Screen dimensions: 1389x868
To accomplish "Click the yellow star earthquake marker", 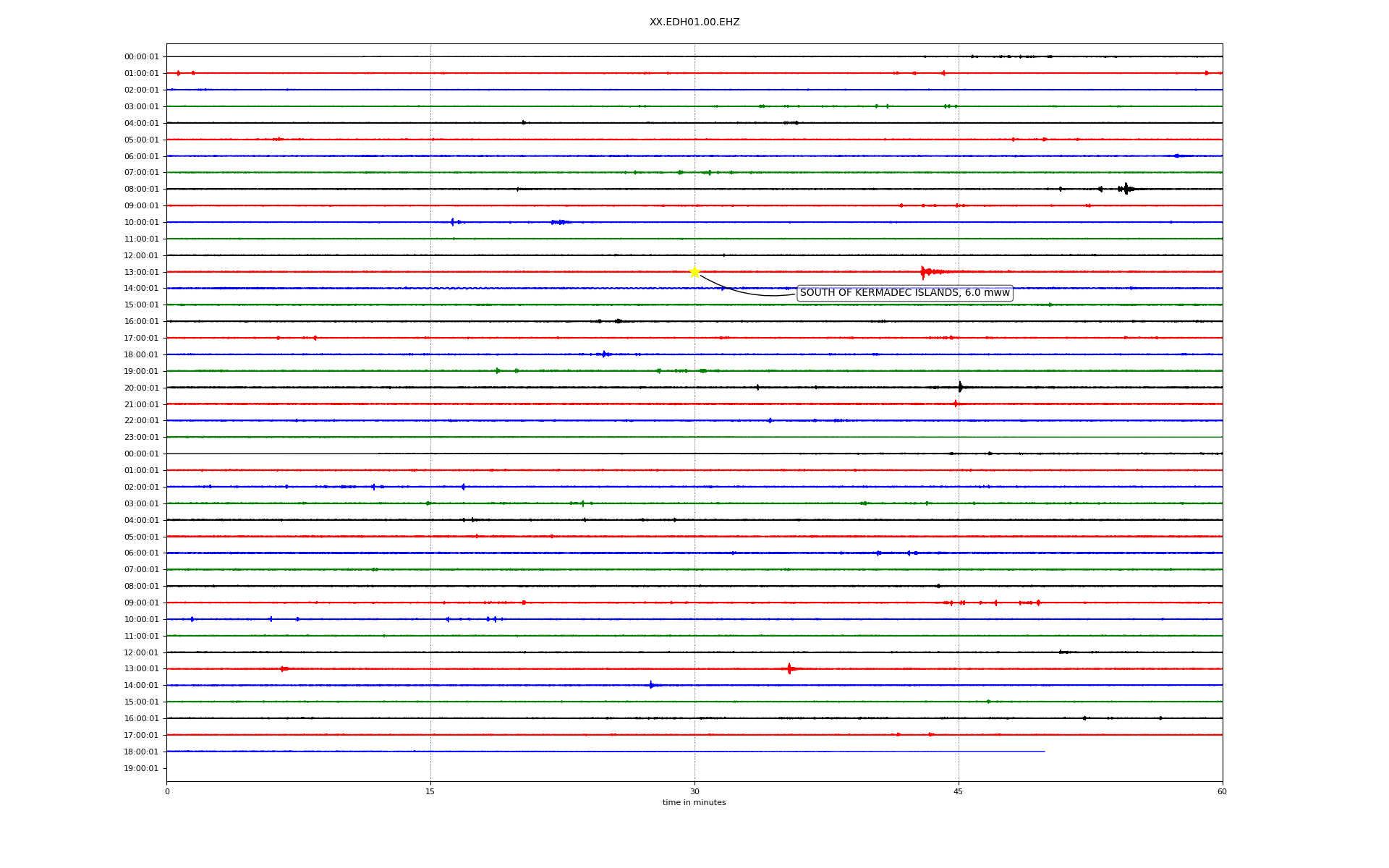I will tap(694, 272).
